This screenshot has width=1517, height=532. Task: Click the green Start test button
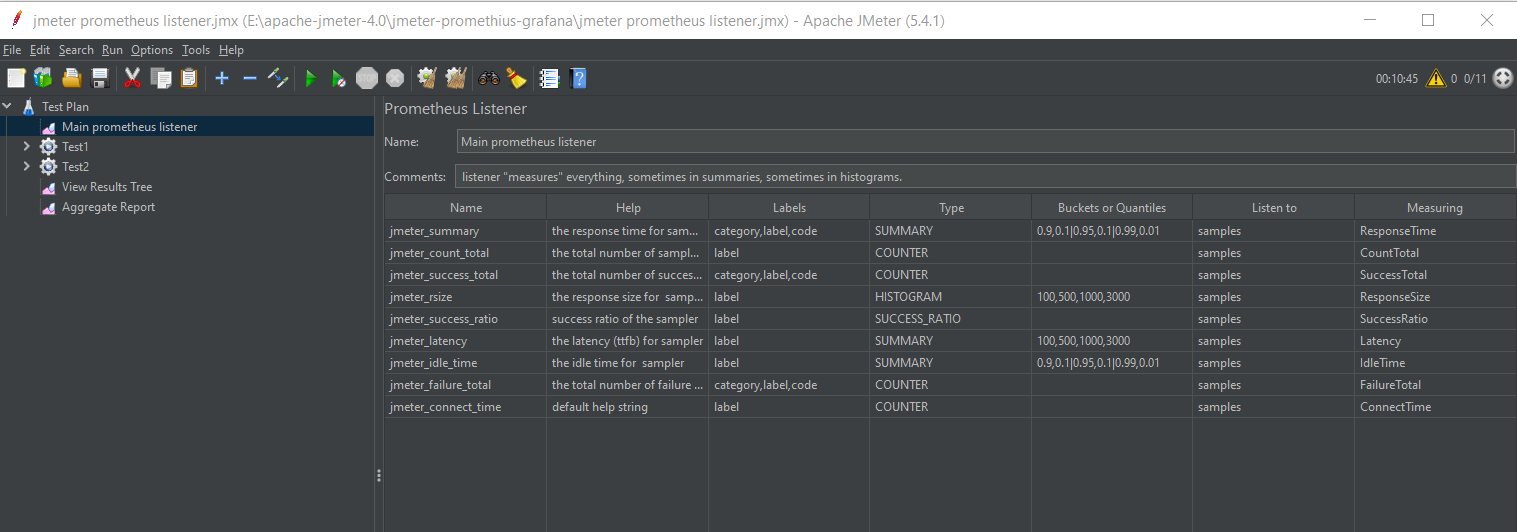(311, 78)
